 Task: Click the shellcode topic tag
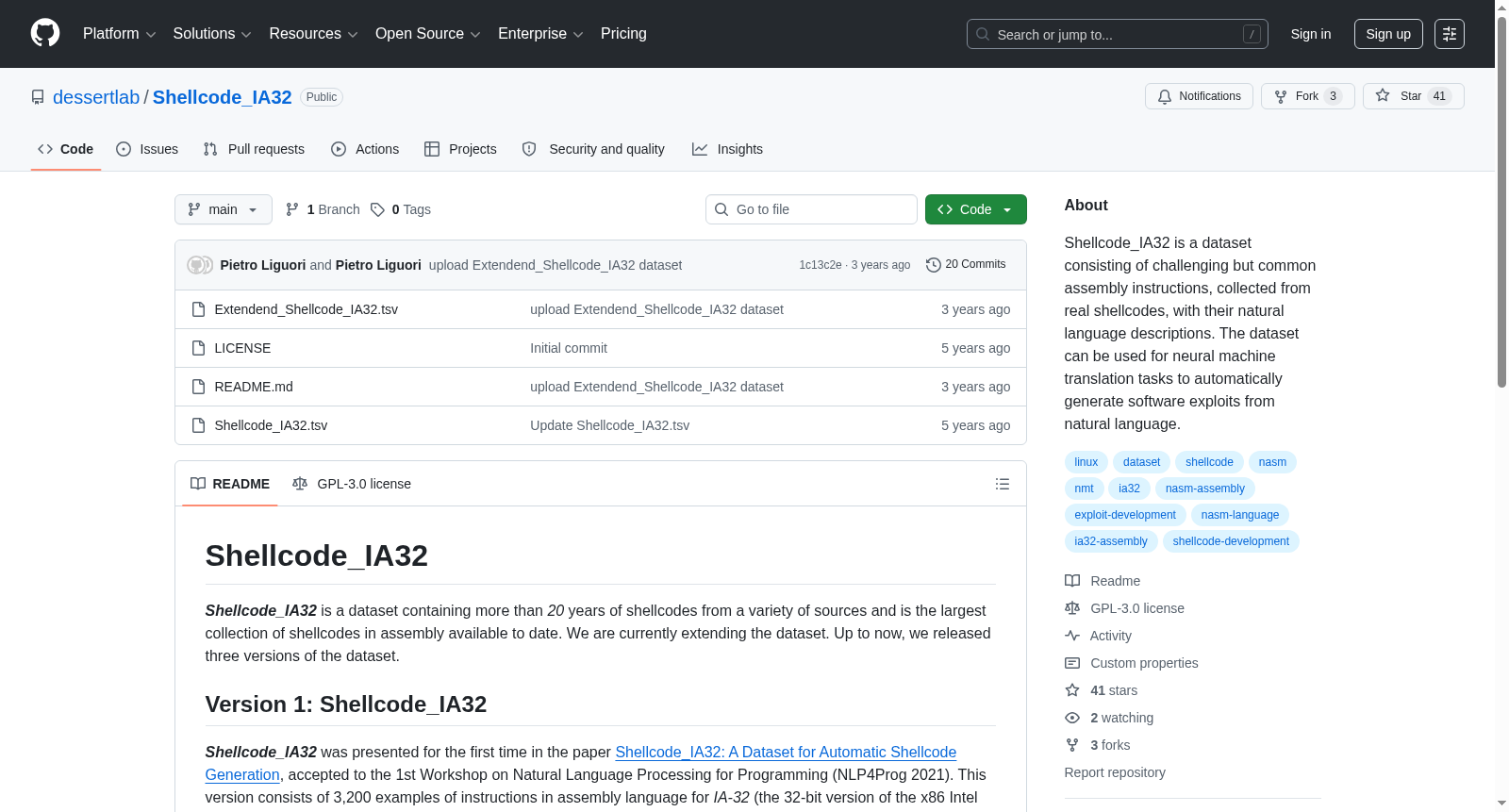click(x=1209, y=462)
